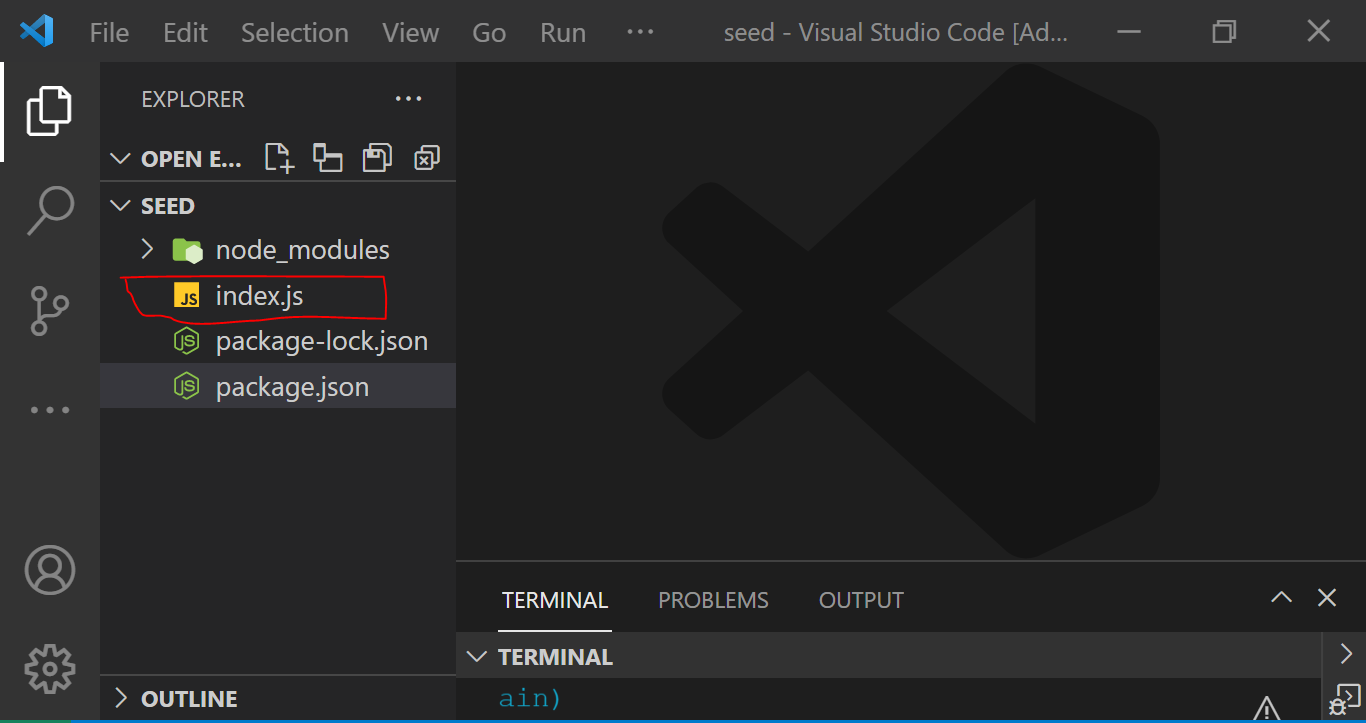Click the New Untitled Group icon
Image resolution: width=1366 pixels, height=723 pixels.
328,158
